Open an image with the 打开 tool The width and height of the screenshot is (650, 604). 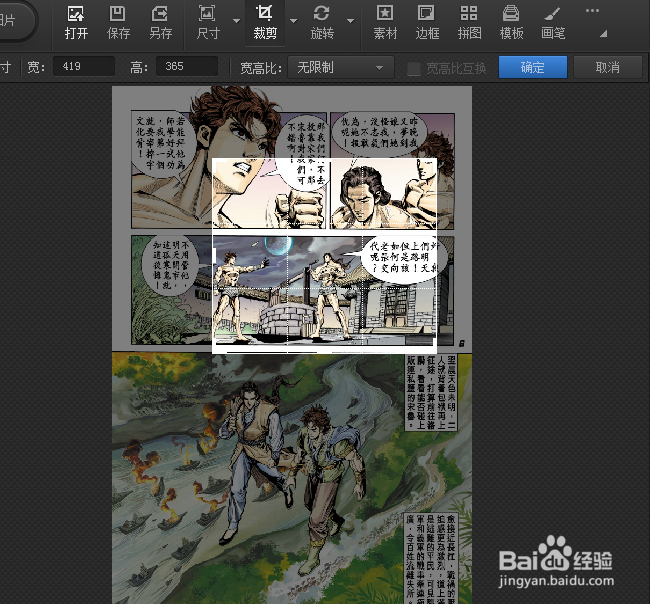76,23
